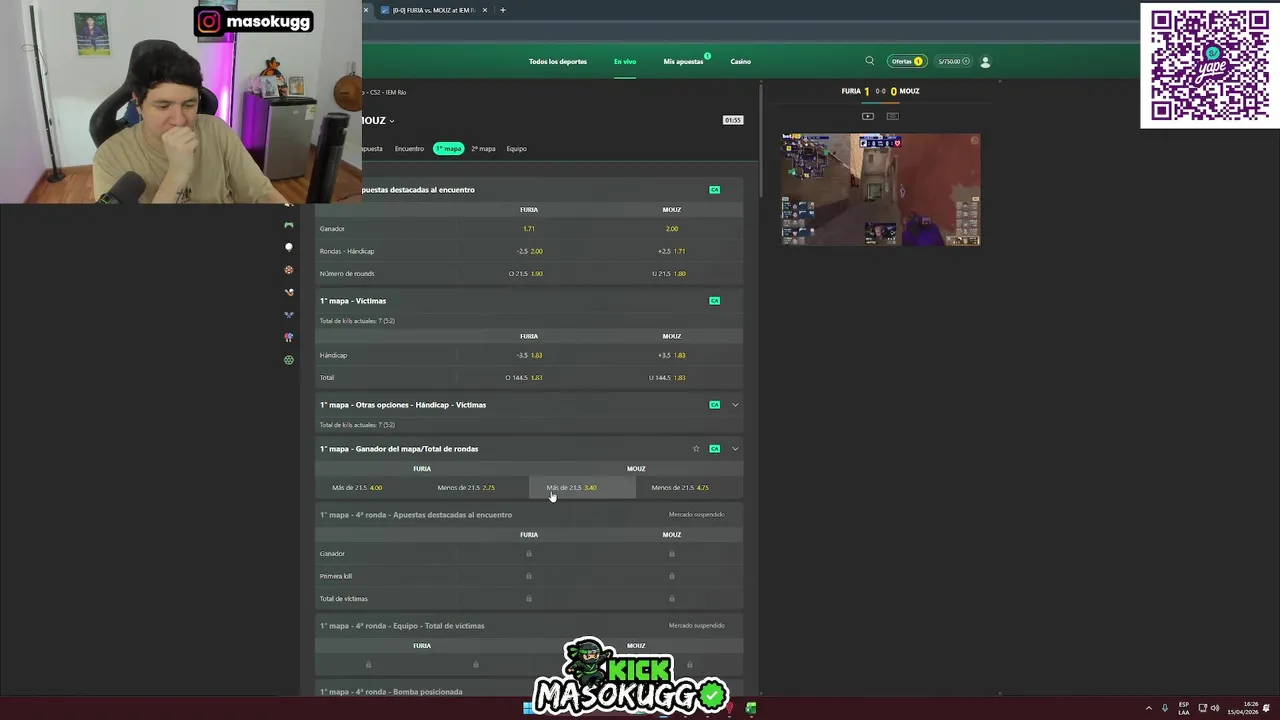
Task: Select the En vivo menu item
Action: [x=625, y=61]
